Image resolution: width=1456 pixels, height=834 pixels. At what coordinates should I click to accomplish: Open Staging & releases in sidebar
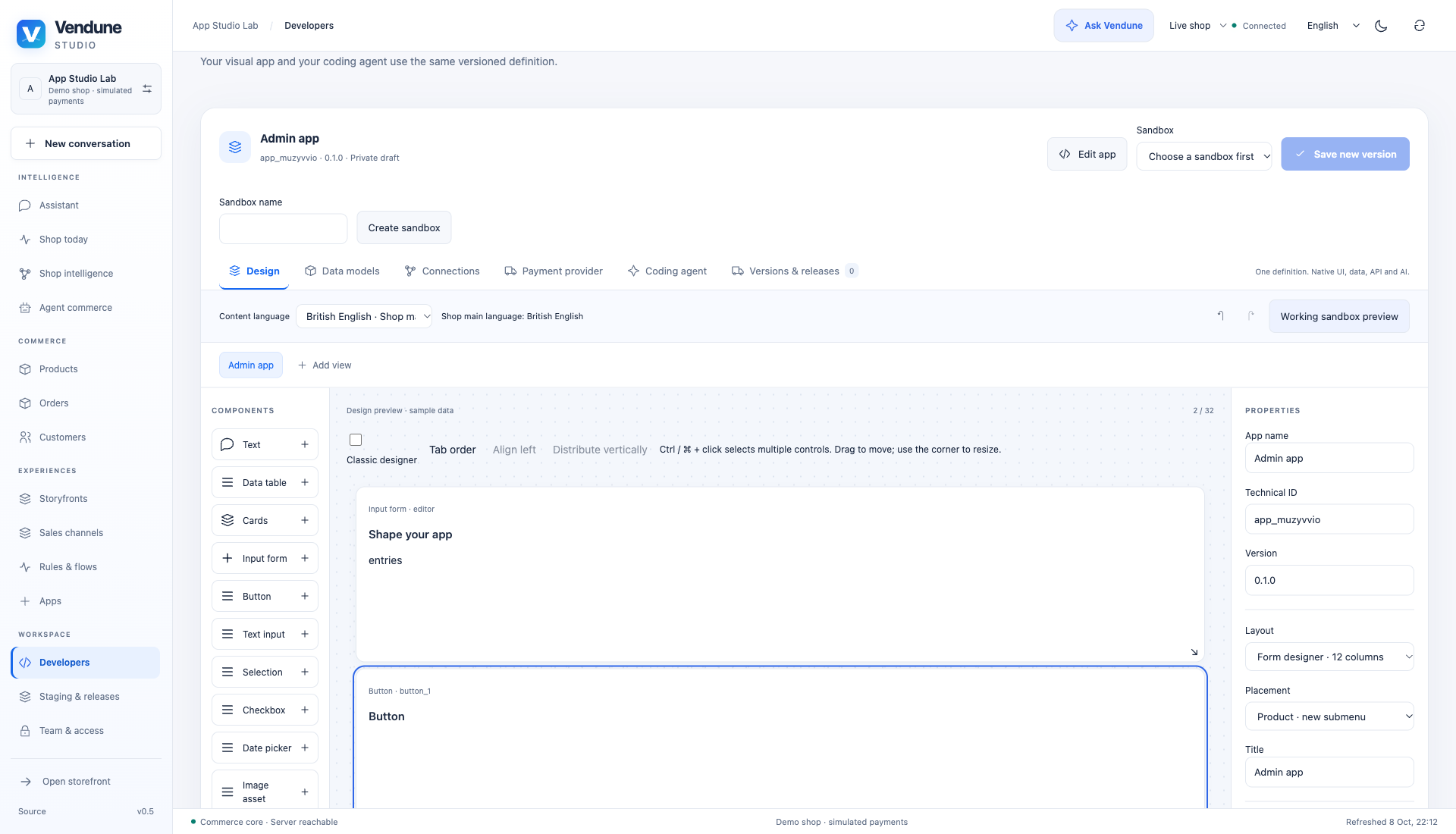click(85, 697)
